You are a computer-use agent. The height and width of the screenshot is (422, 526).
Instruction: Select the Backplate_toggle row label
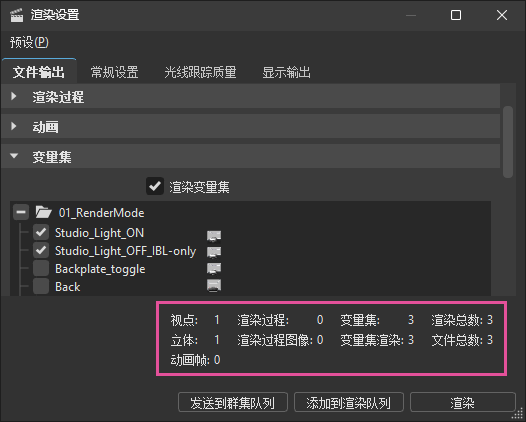point(100,269)
